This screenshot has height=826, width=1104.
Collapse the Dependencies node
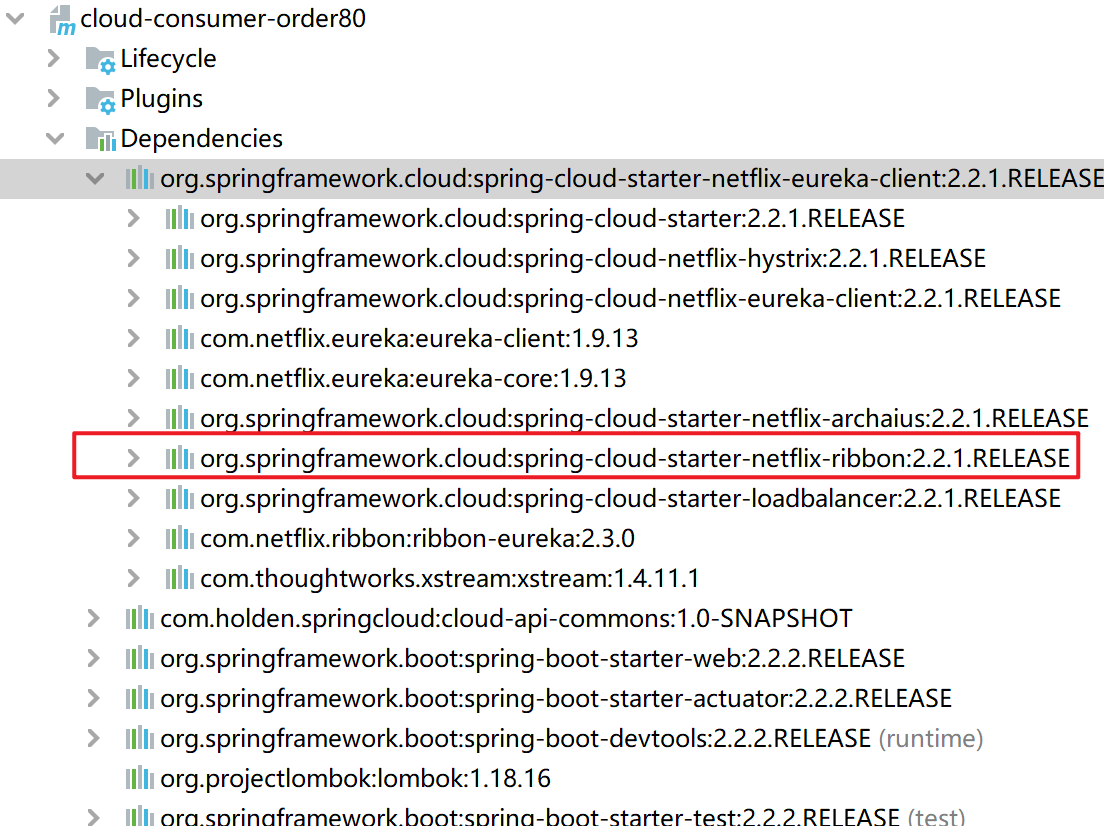point(54,139)
